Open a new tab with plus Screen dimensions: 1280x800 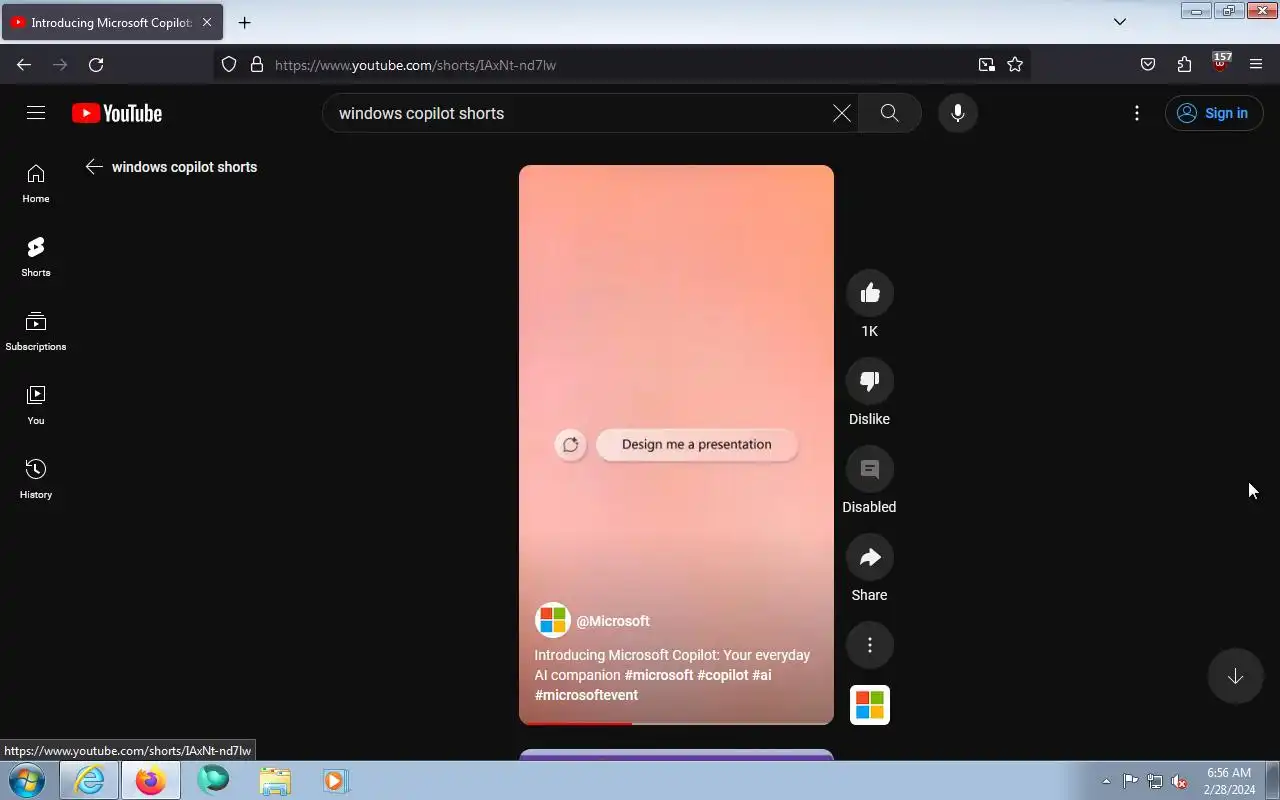pos(245,22)
